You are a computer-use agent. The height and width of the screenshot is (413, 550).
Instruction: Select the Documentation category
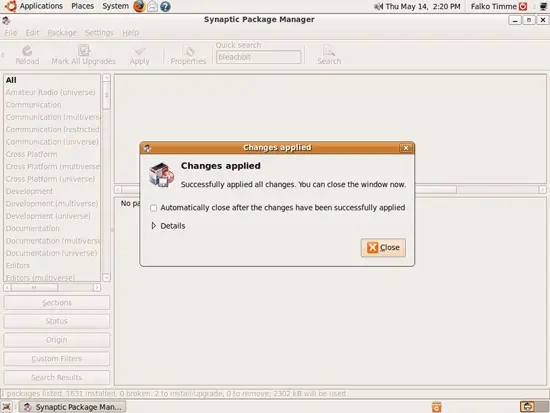click(52, 228)
